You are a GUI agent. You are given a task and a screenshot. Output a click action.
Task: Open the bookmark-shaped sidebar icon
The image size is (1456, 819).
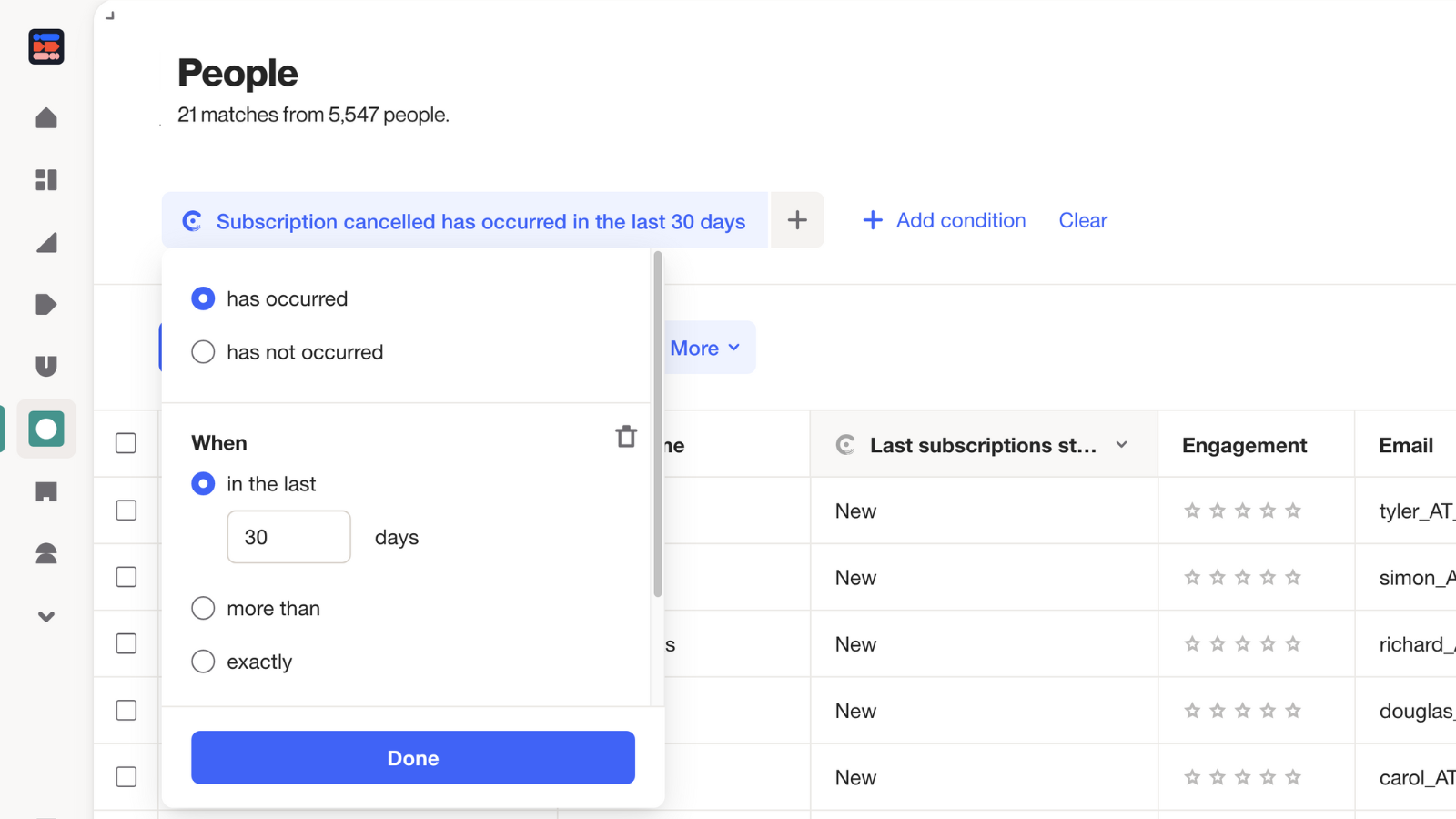(x=46, y=492)
